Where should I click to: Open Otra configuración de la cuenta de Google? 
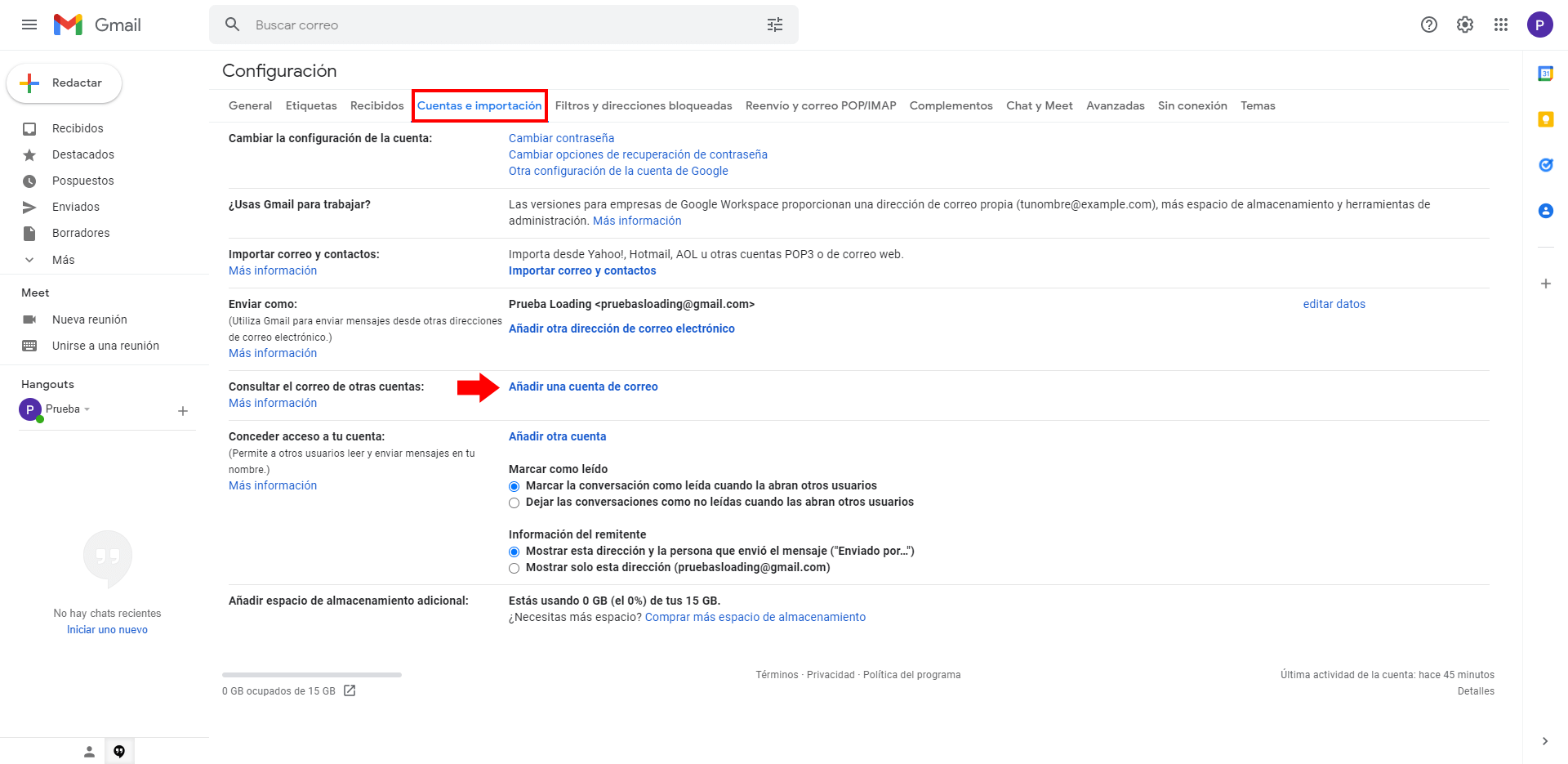coord(618,171)
